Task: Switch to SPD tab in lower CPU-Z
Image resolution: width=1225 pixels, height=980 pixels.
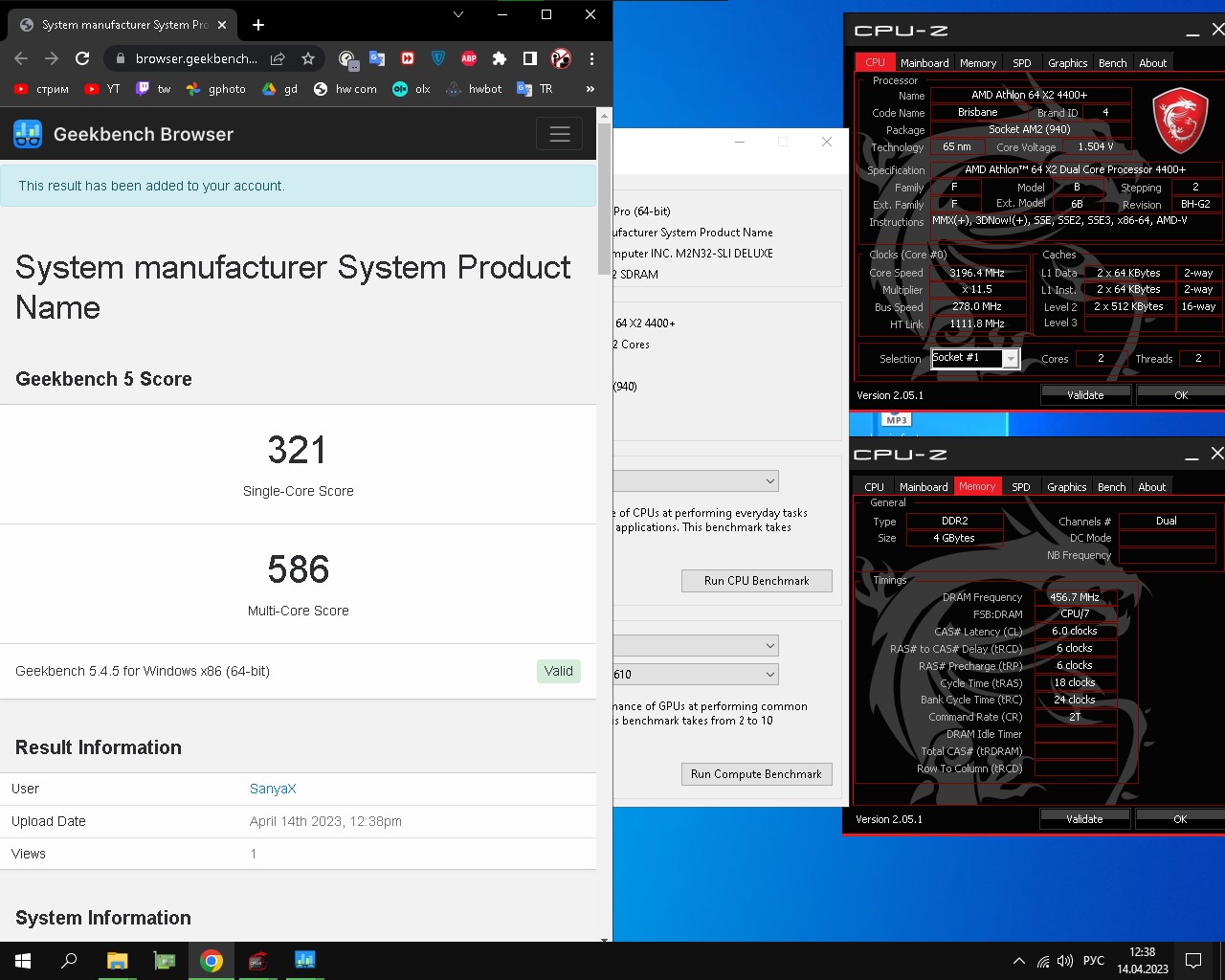Action: (x=1021, y=487)
